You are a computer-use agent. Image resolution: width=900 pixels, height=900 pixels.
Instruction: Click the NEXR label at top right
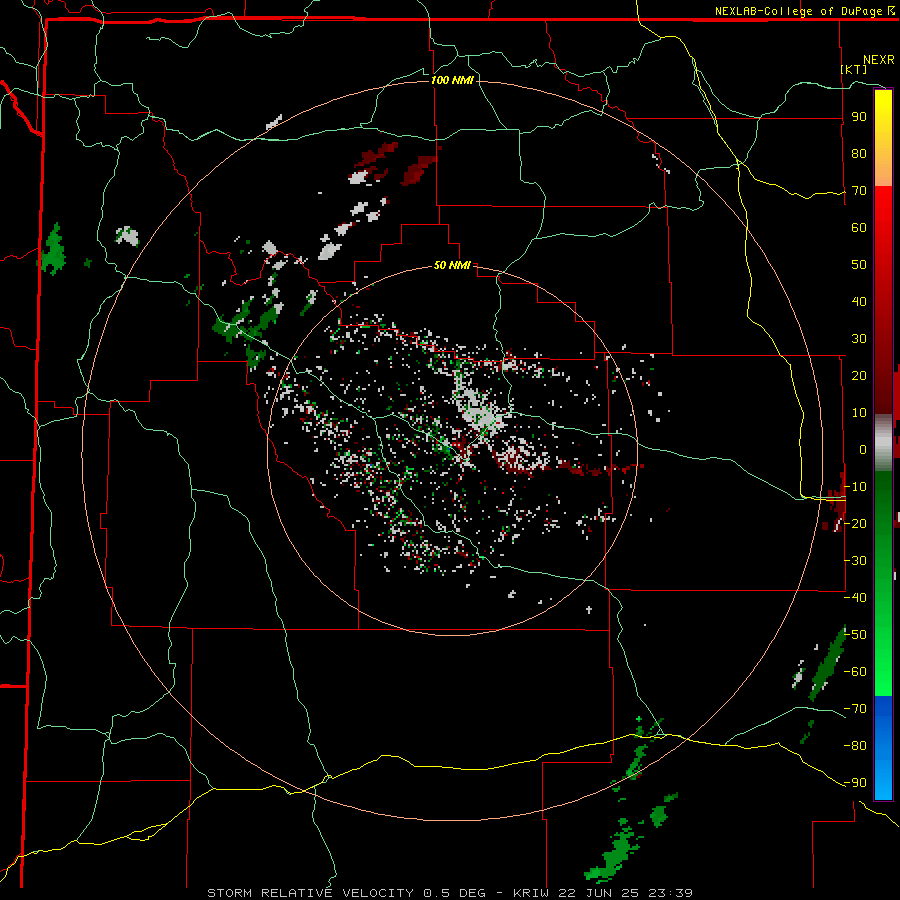pyautogui.click(x=879, y=60)
